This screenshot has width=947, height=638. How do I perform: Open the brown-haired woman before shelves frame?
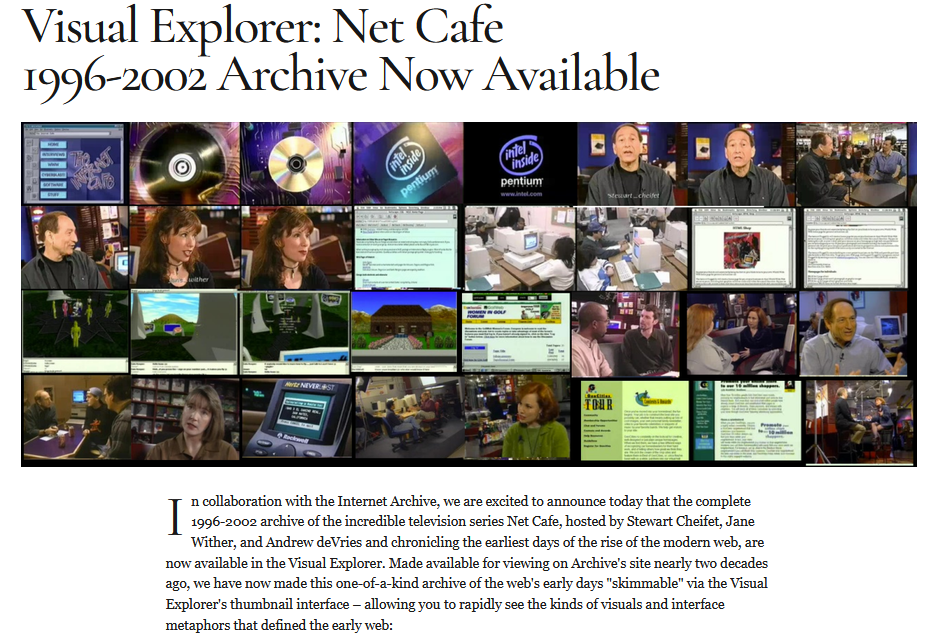[185, 418]
